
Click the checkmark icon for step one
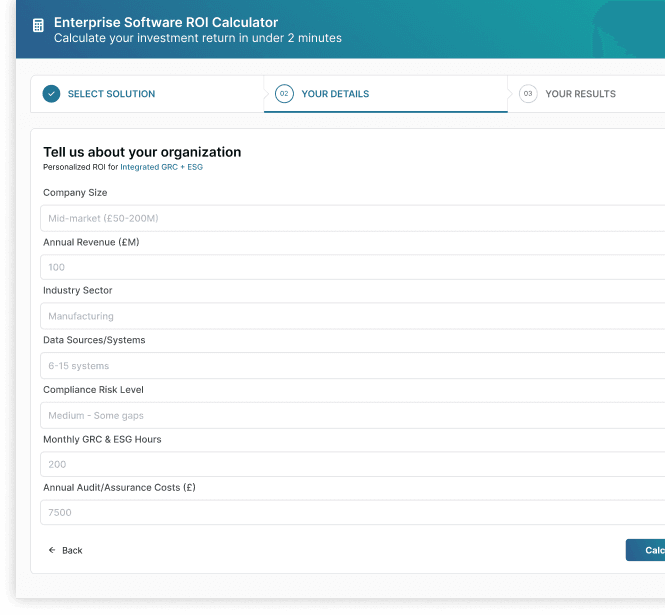pos(51,94)
